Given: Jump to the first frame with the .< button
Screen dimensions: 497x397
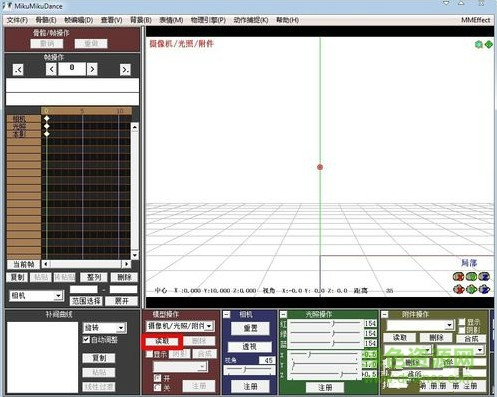Looking at the screenshot, I should tap(18, 70).
